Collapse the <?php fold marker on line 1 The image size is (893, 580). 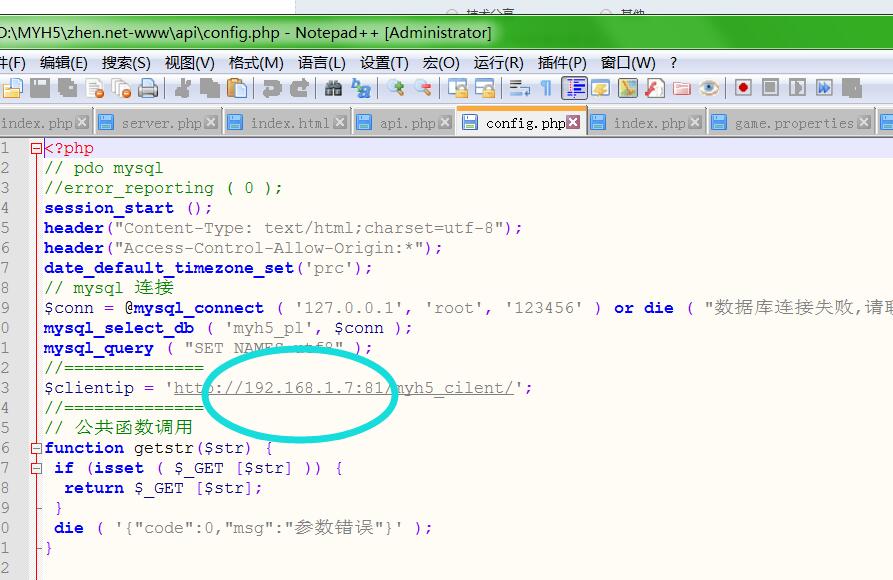click(x=36, y=148)
